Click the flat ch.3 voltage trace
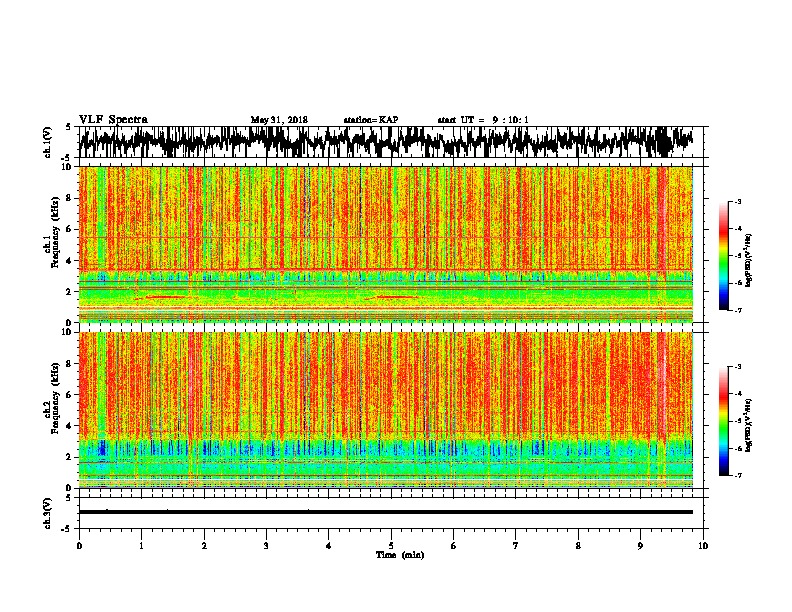792x612 pixels. pos(385,512)
